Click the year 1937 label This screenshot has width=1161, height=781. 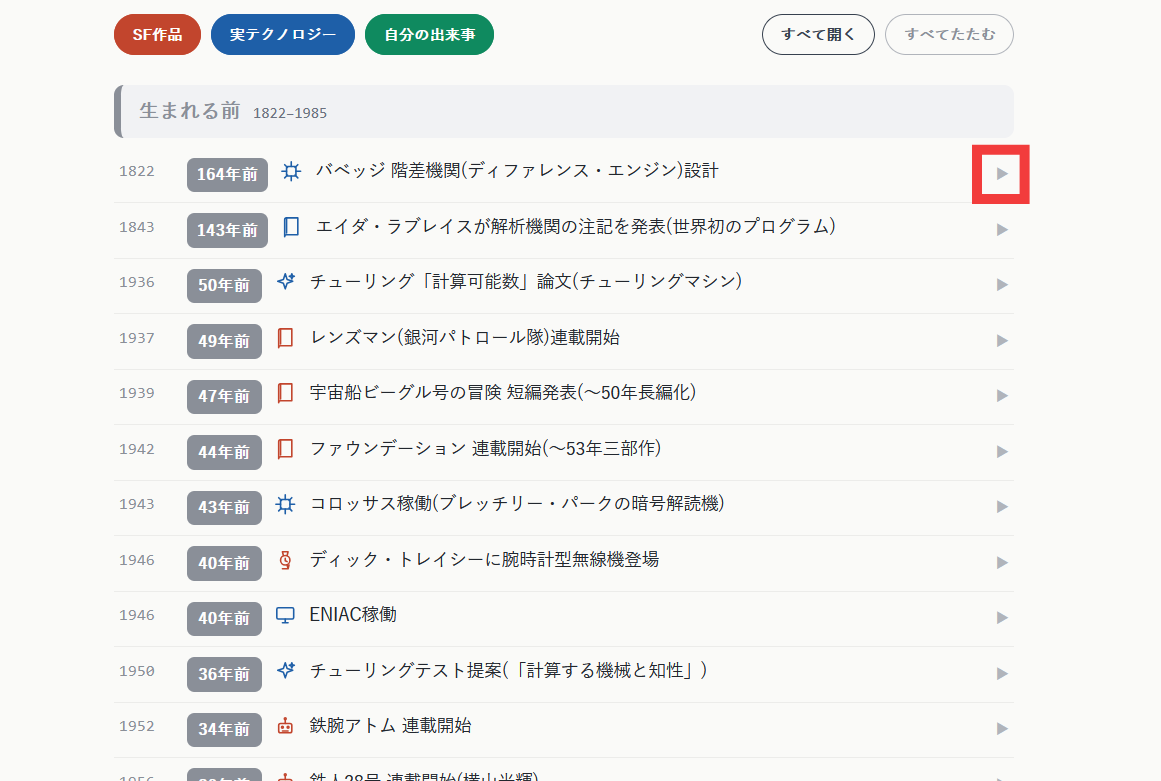pos(137,338)
